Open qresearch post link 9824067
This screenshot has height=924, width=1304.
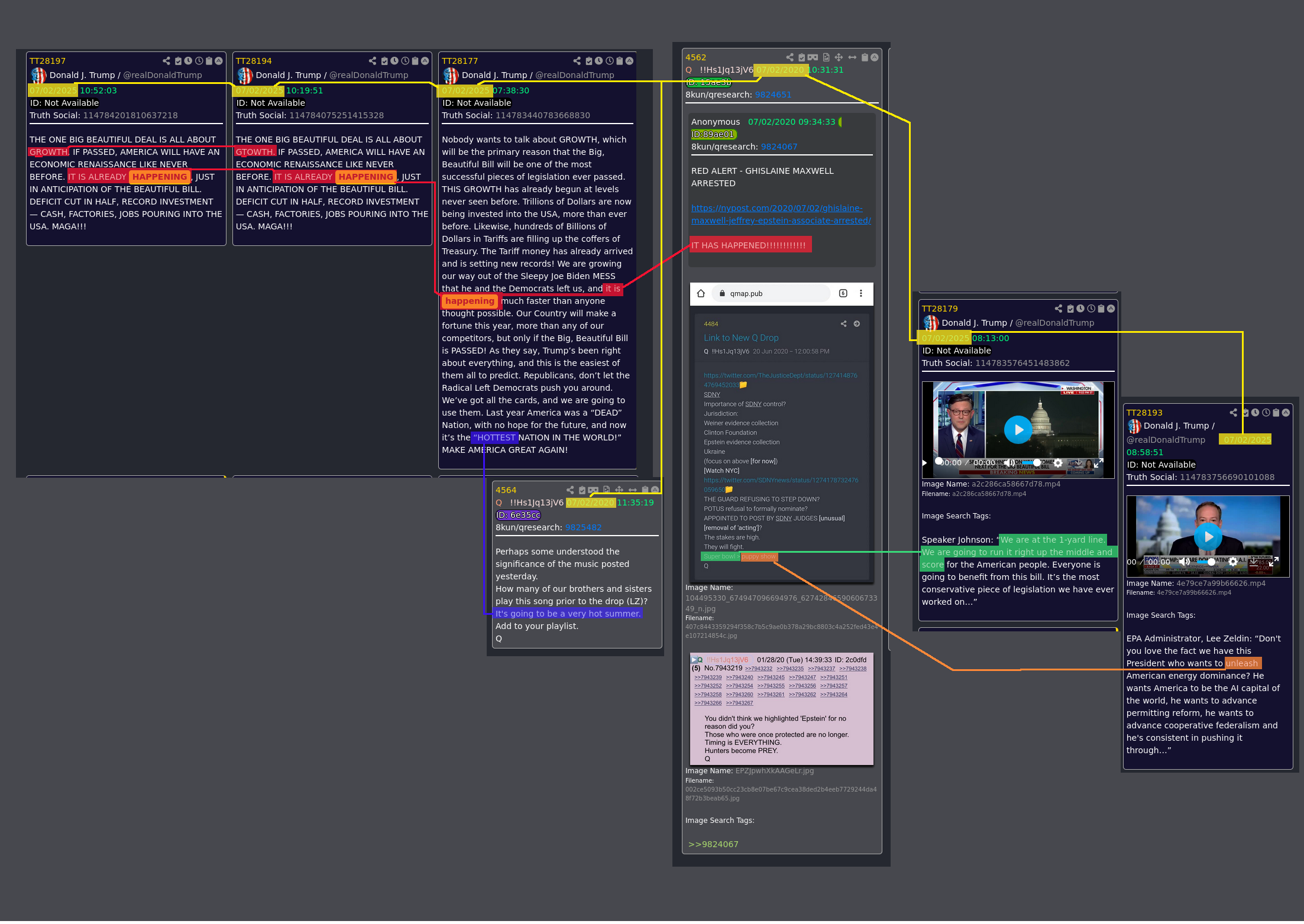point(779,147)
